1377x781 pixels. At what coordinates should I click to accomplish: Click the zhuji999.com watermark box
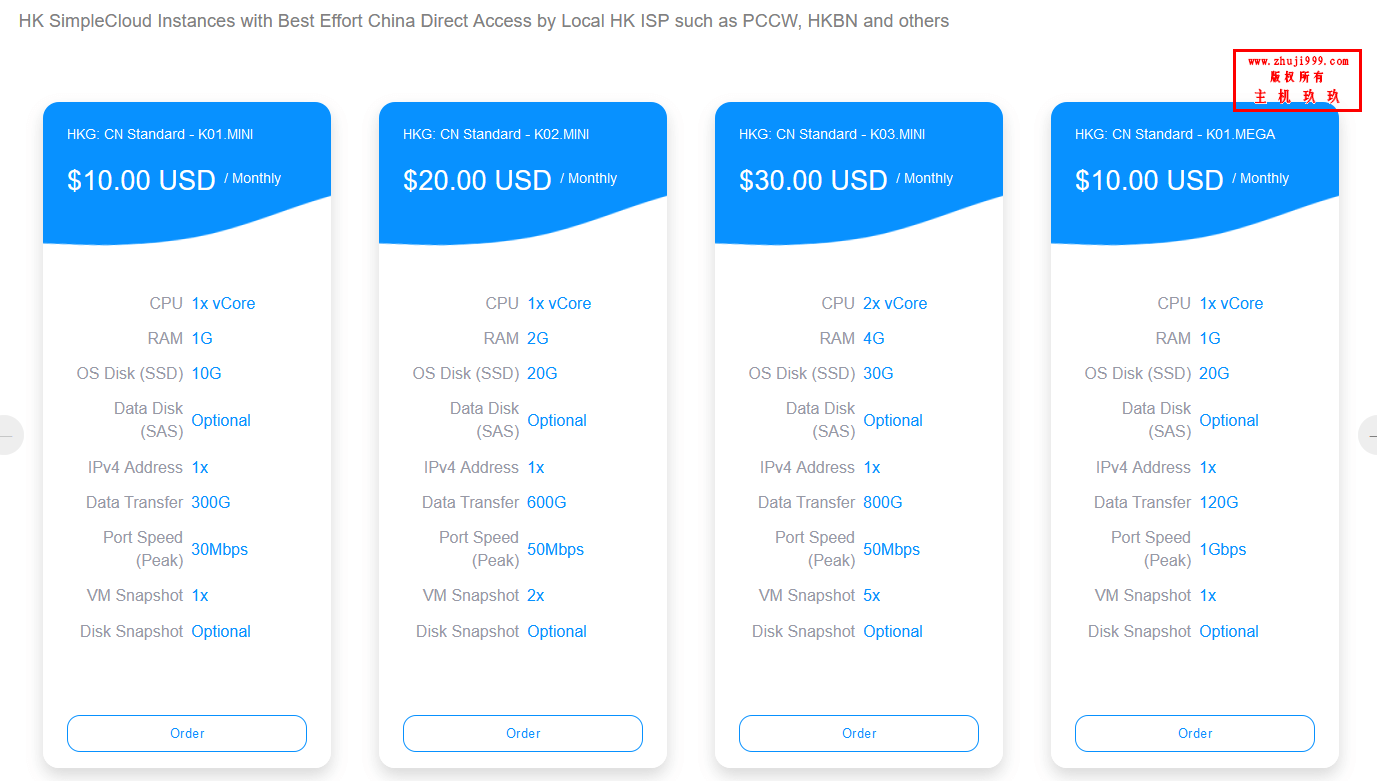click(x=1297, y=80)
